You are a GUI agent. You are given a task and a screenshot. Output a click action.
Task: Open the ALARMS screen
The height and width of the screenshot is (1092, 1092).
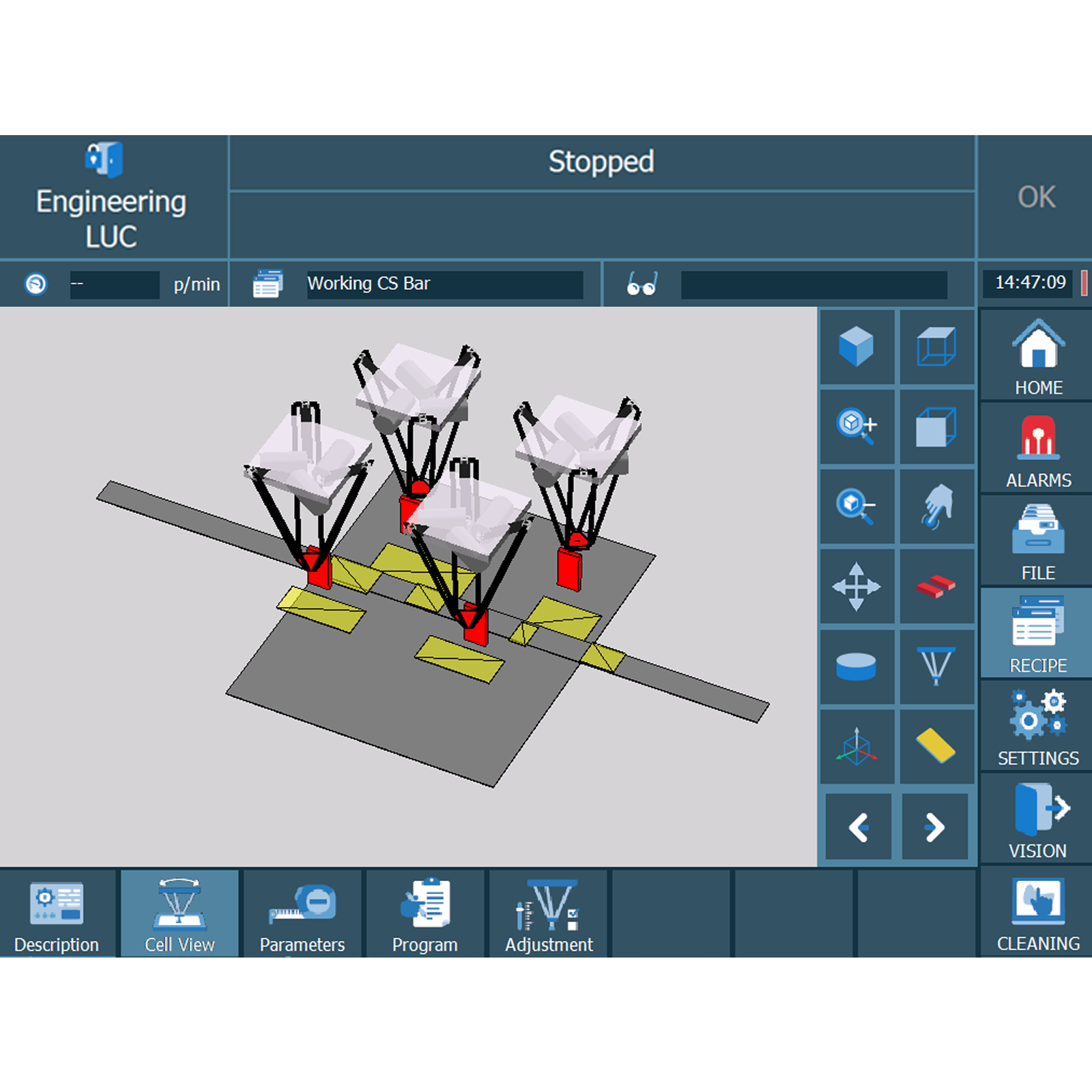1037,448
